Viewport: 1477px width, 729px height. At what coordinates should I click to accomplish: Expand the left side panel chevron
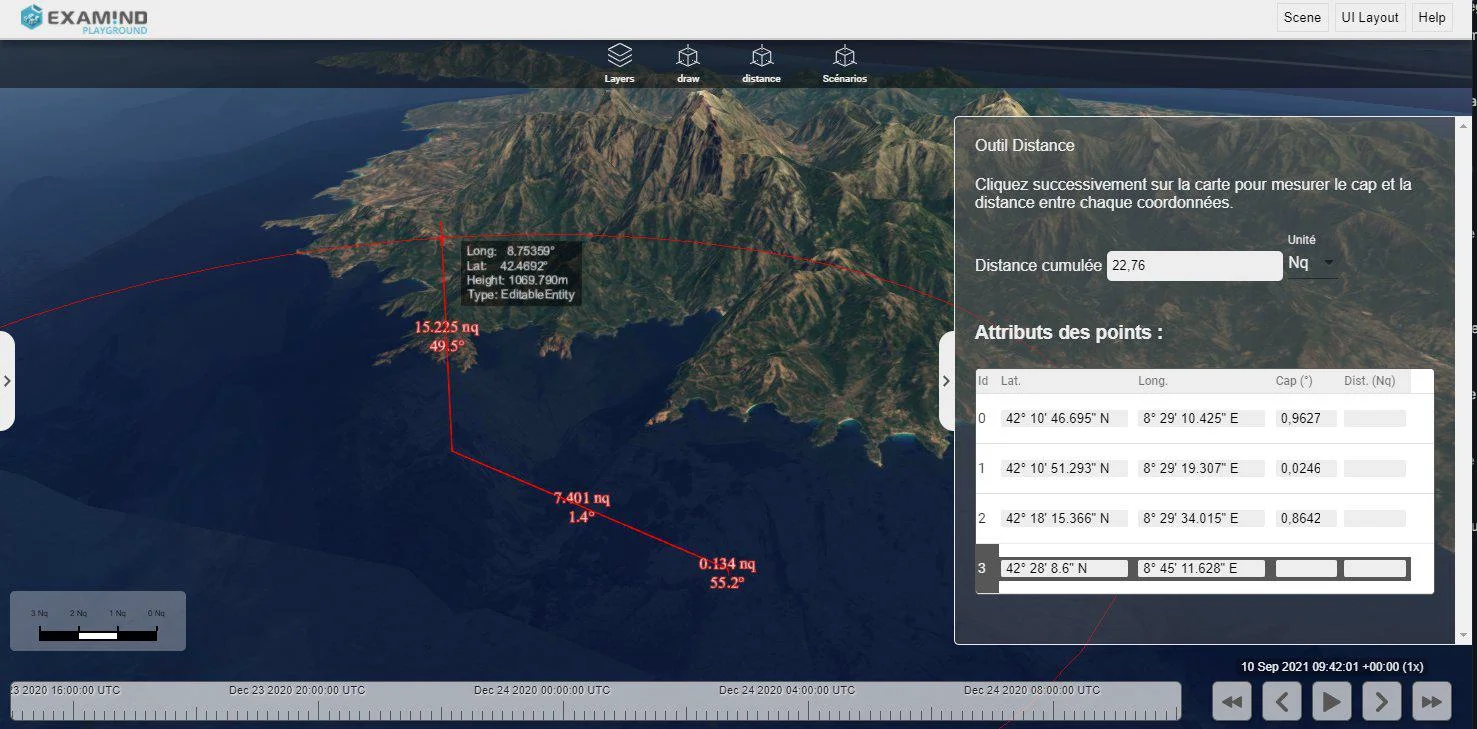click(x=7, y=381)
